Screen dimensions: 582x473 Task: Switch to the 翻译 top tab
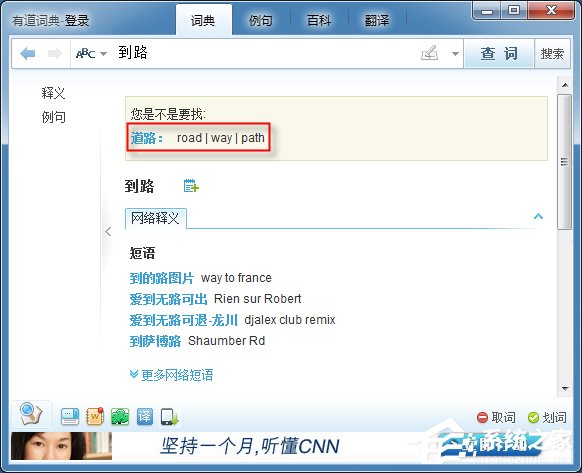(x=377, y=20)
